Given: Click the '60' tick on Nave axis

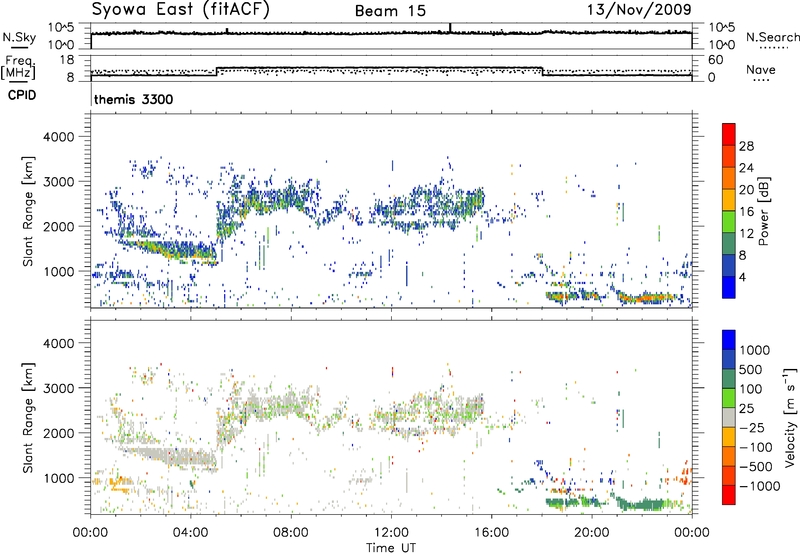Looking at the screenshot, I should pos(715,60).
